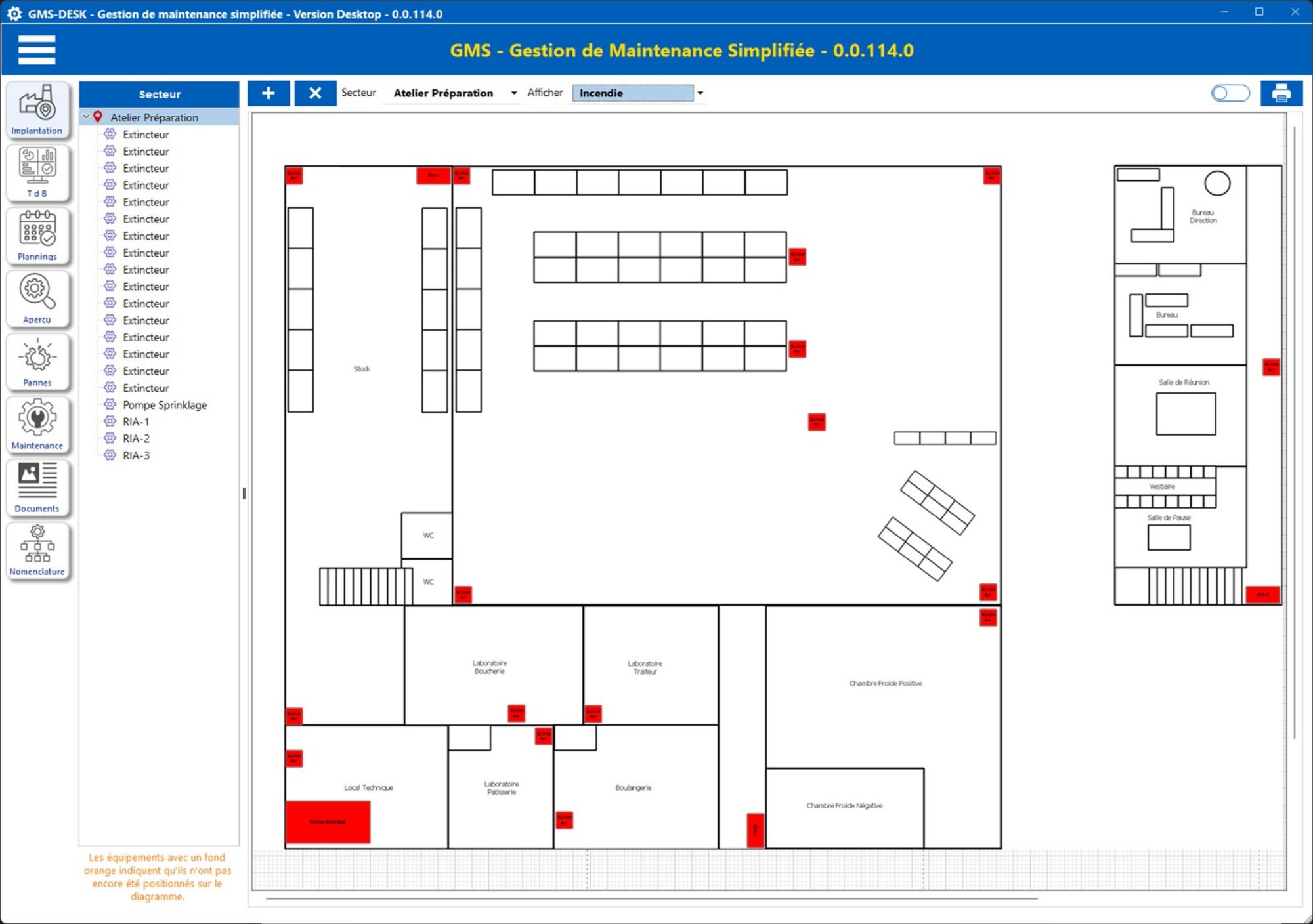
Task: Open the Afficher Incendie dropdown arrow
Action: [700, 93]
